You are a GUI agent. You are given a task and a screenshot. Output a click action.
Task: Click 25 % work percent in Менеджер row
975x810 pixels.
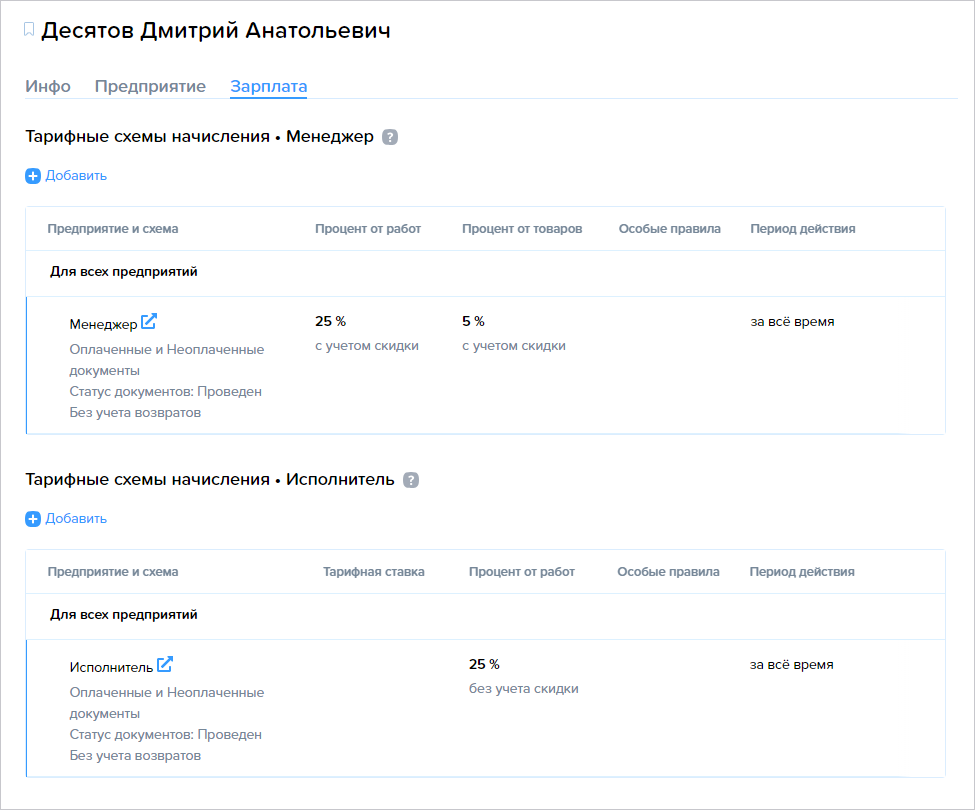coord(330,321)
